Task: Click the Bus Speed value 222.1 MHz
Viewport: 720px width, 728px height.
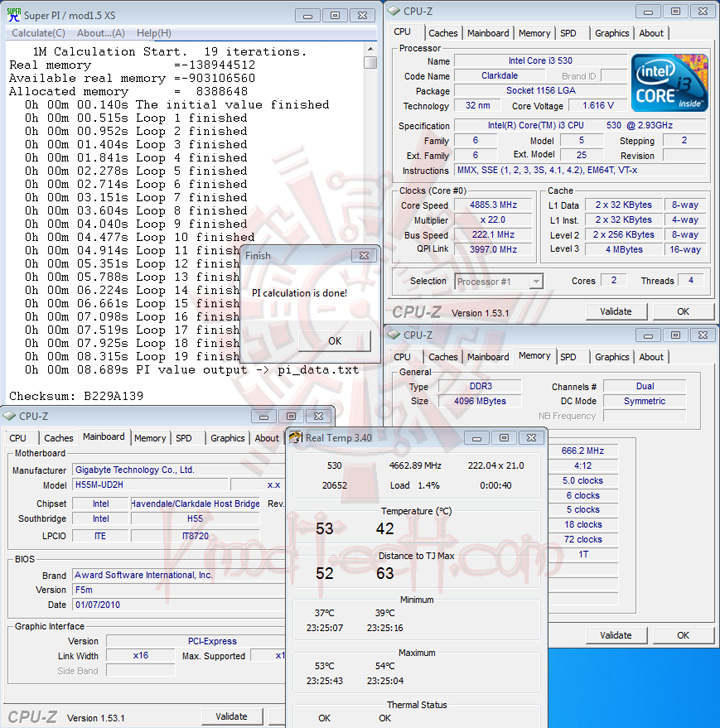Action: (x=493, y=234)
